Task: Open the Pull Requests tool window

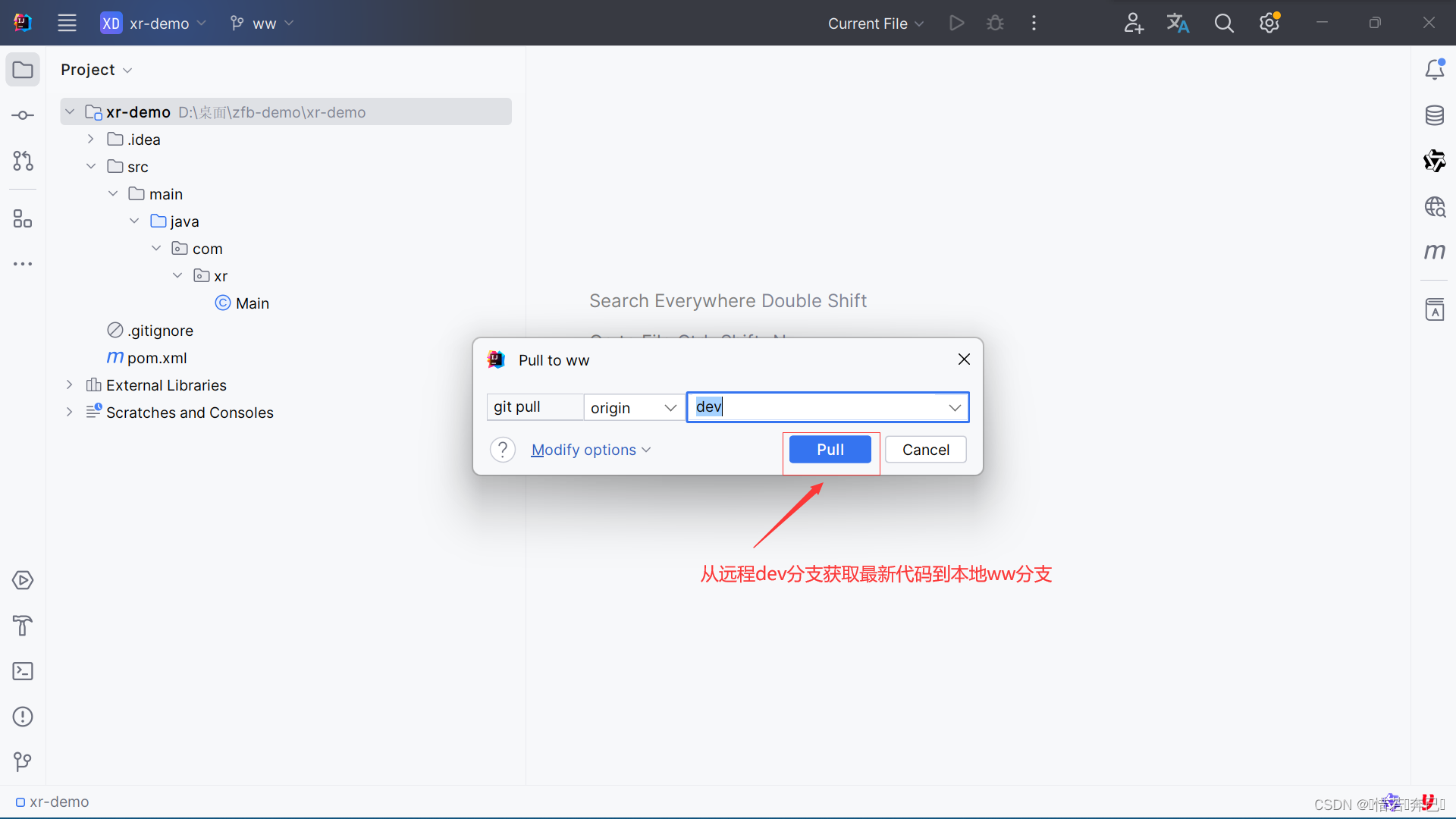Action: point(23,161)
